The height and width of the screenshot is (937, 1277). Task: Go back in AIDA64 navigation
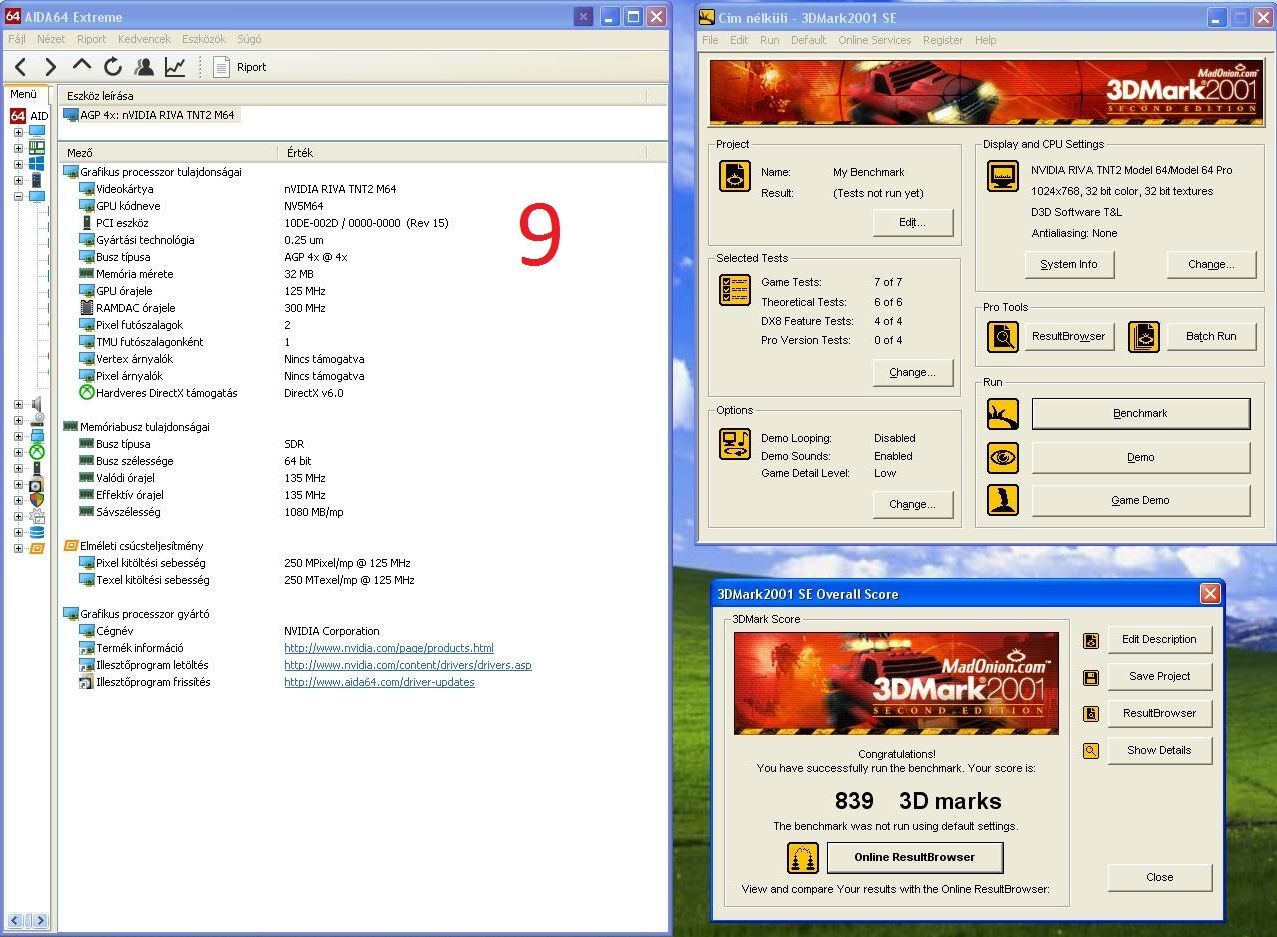21,67
